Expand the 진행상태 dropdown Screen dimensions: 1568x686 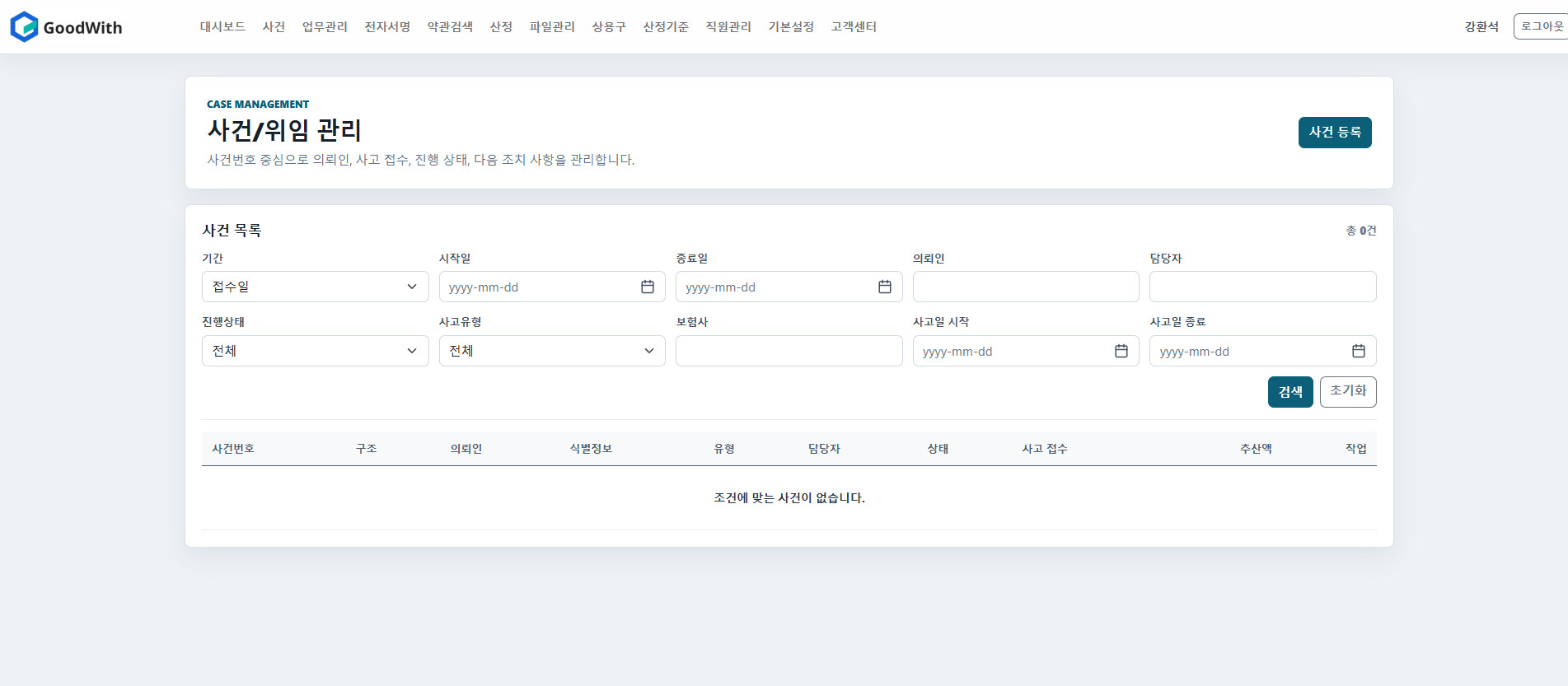[x=315, y=351]
